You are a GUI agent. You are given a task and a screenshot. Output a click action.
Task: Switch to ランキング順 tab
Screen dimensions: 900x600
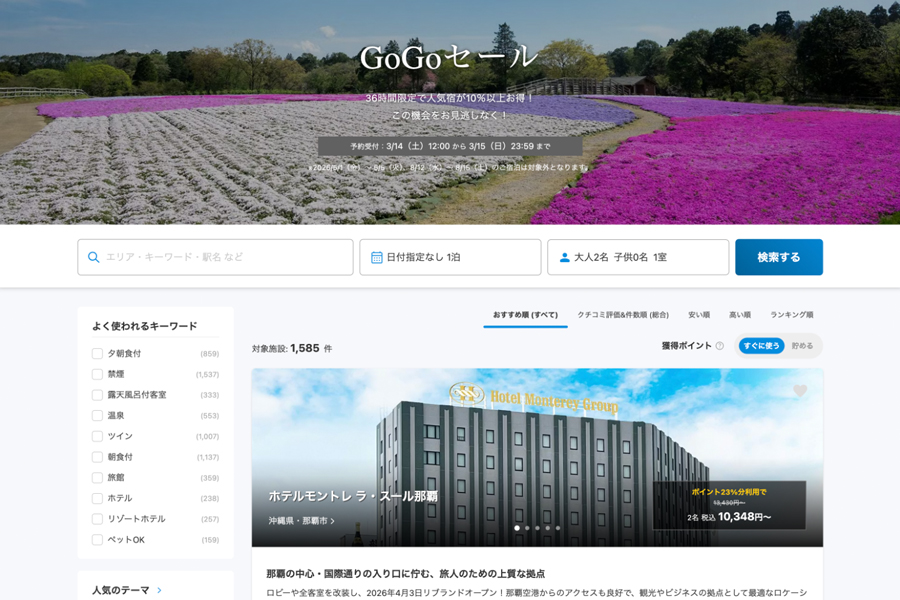point(791,315)
